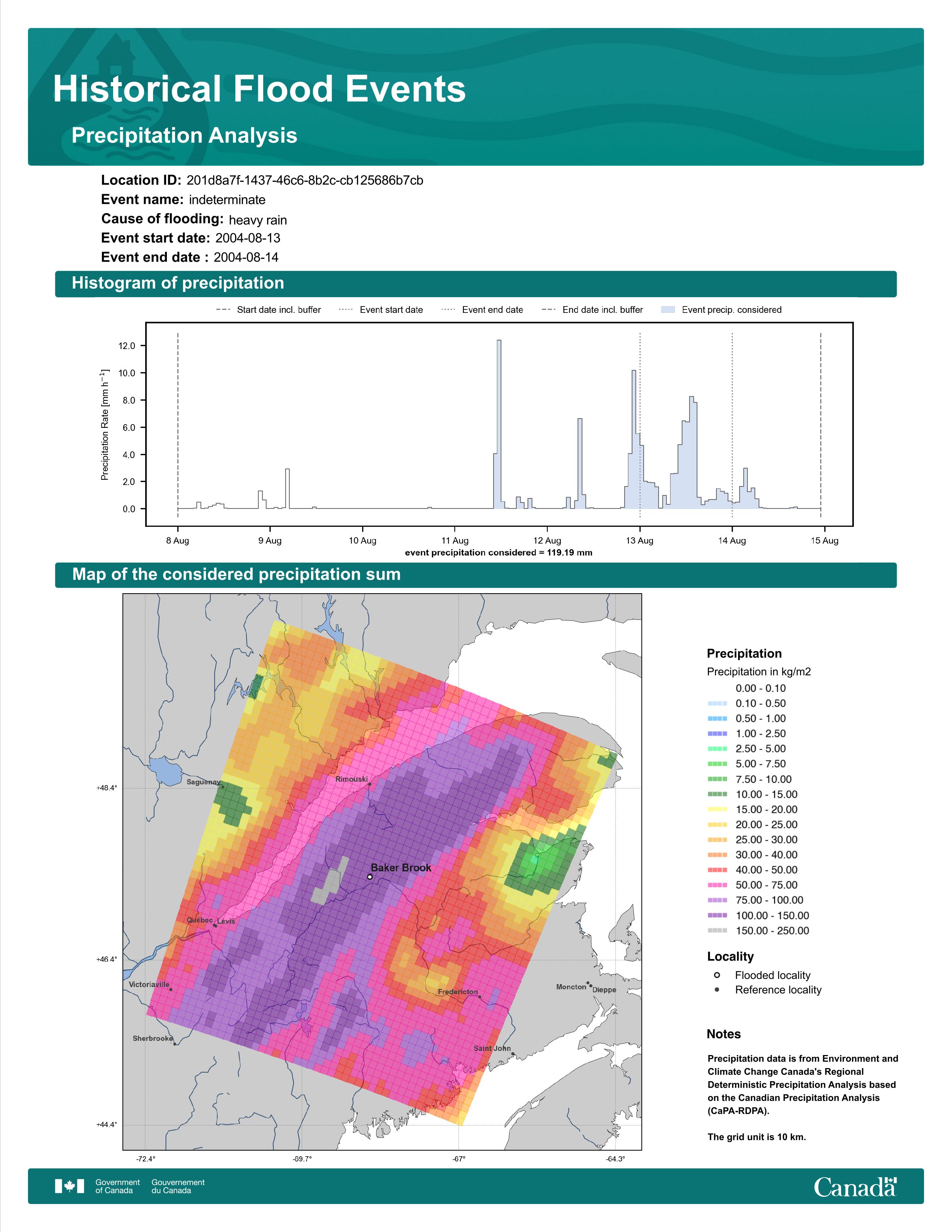
Task: Click the 13 Aug axis label
Action: 640,541
